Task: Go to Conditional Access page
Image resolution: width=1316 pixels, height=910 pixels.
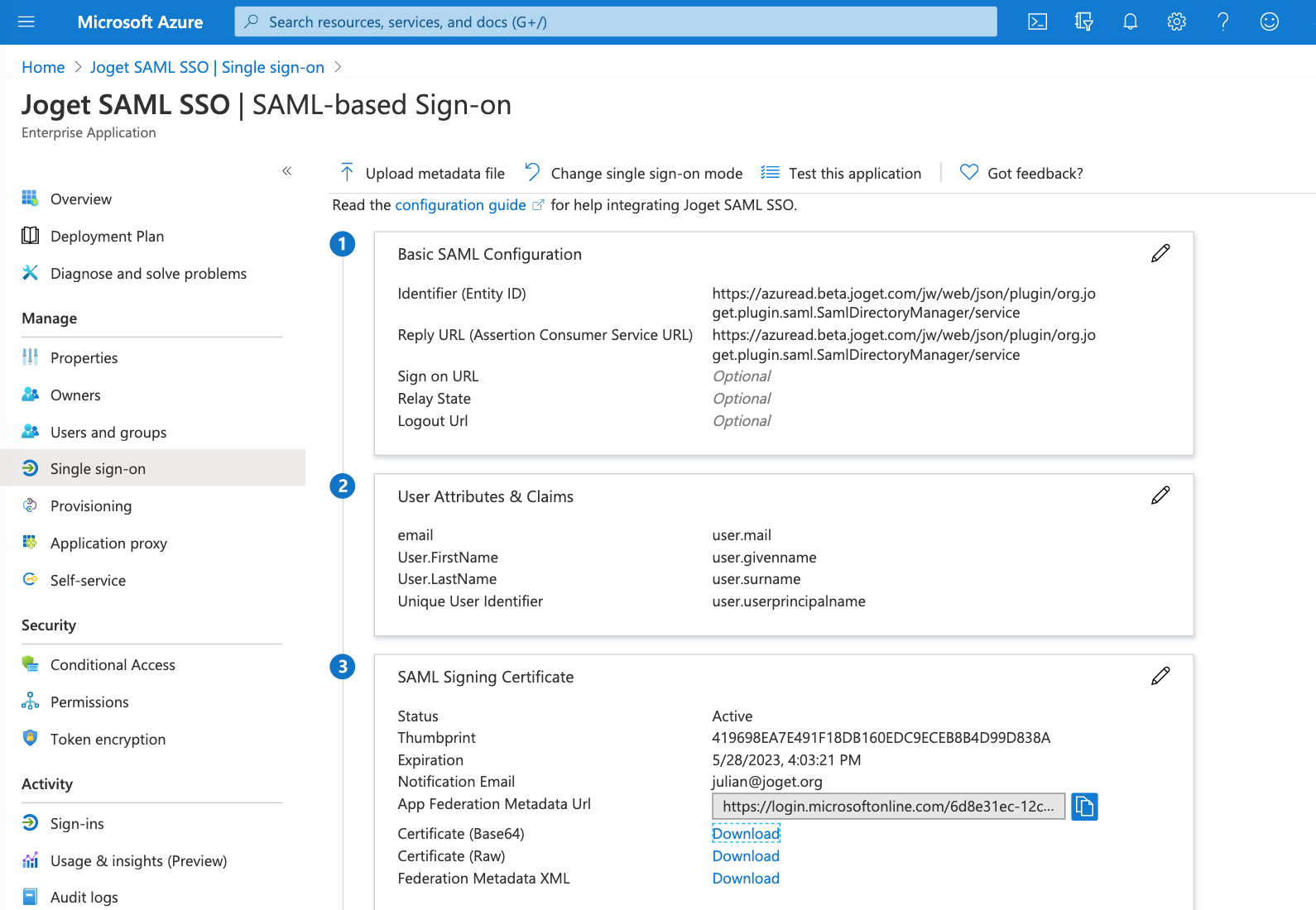Action: (113, 665)
